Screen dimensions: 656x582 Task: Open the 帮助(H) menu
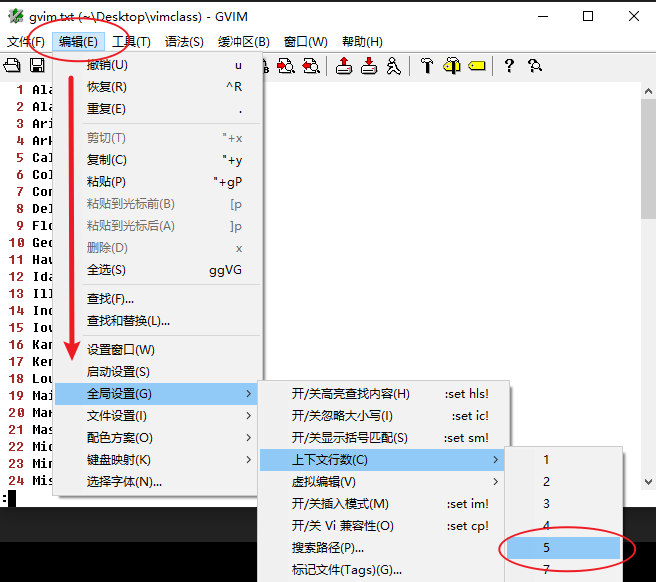pyautogui.click(x=362, y=42)
